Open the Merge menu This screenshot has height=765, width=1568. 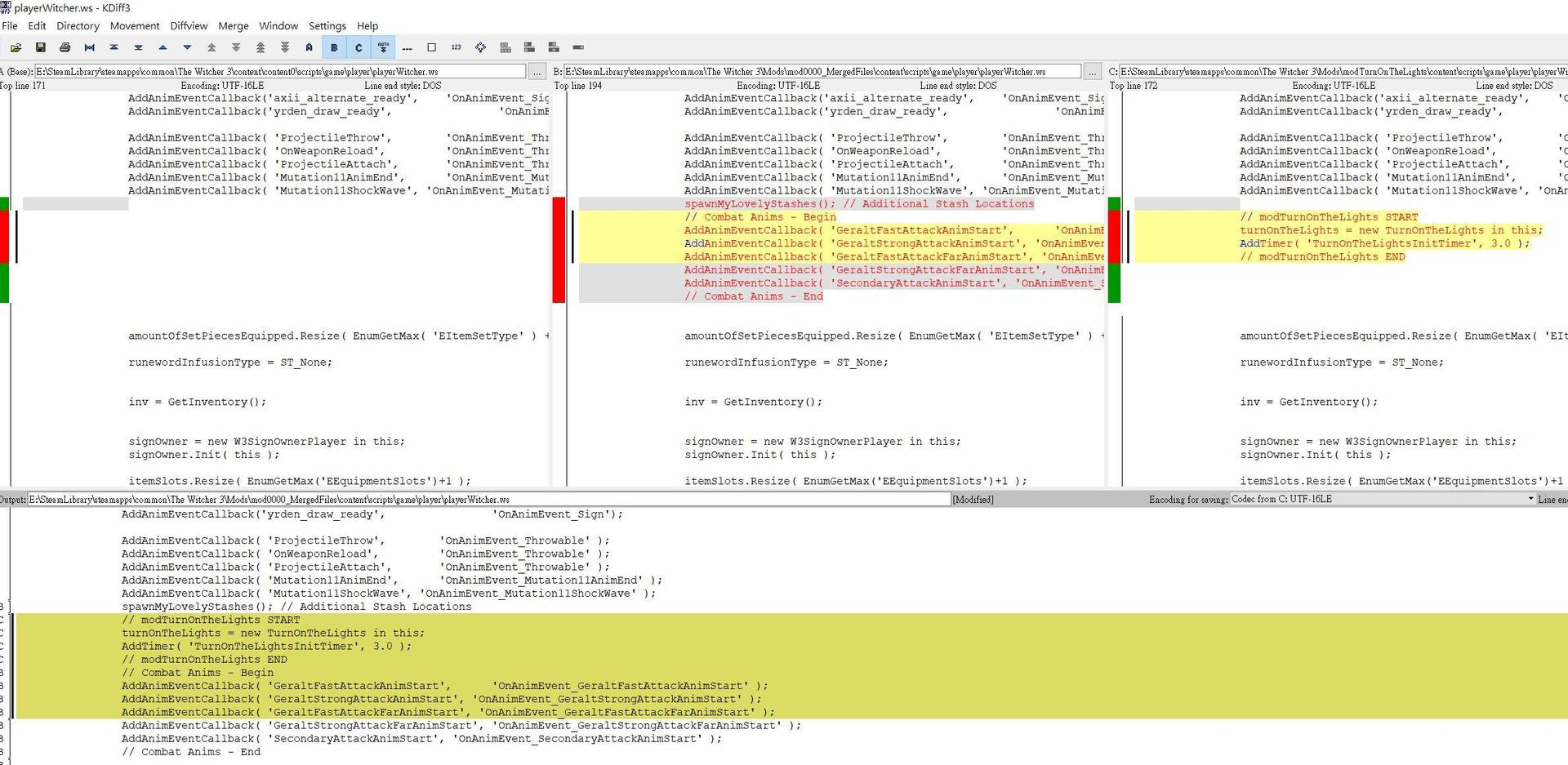coord(233,26)
